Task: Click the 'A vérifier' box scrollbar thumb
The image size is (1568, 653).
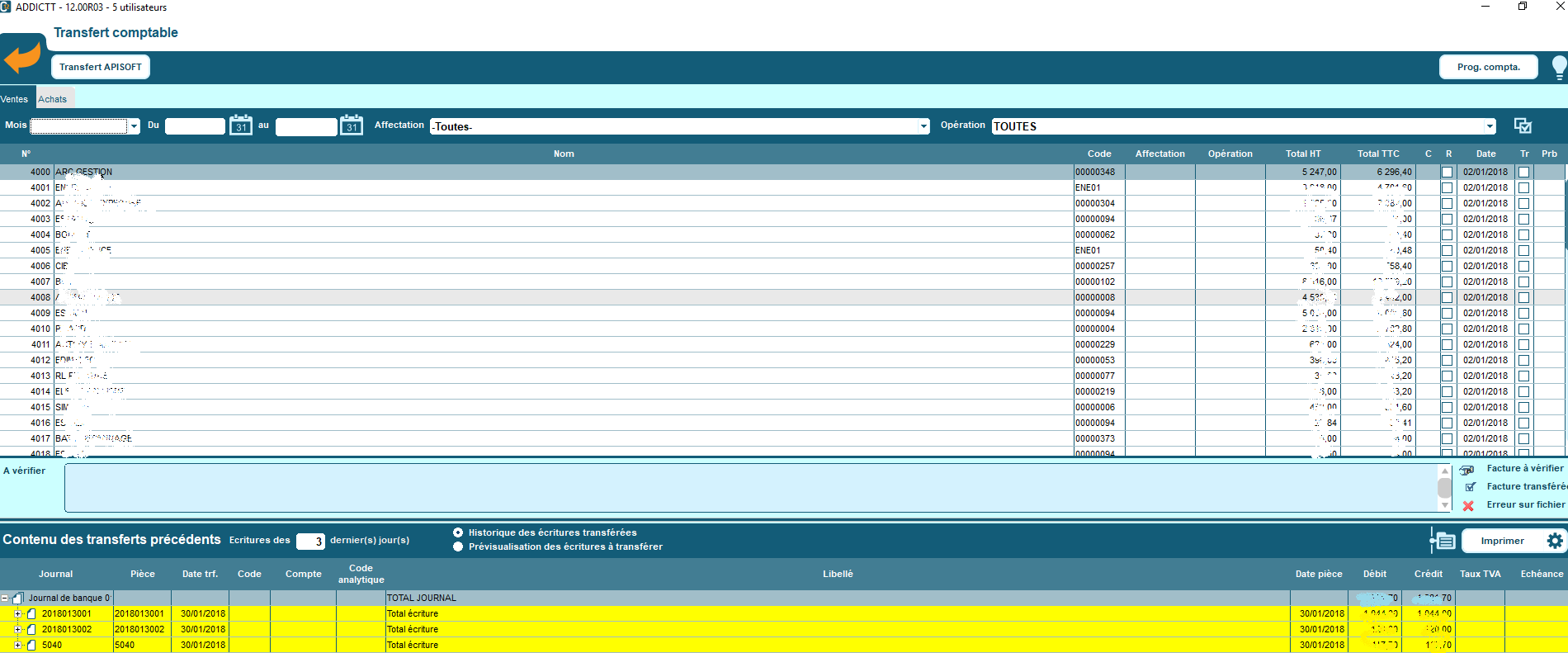Action: pos(1444,487)
